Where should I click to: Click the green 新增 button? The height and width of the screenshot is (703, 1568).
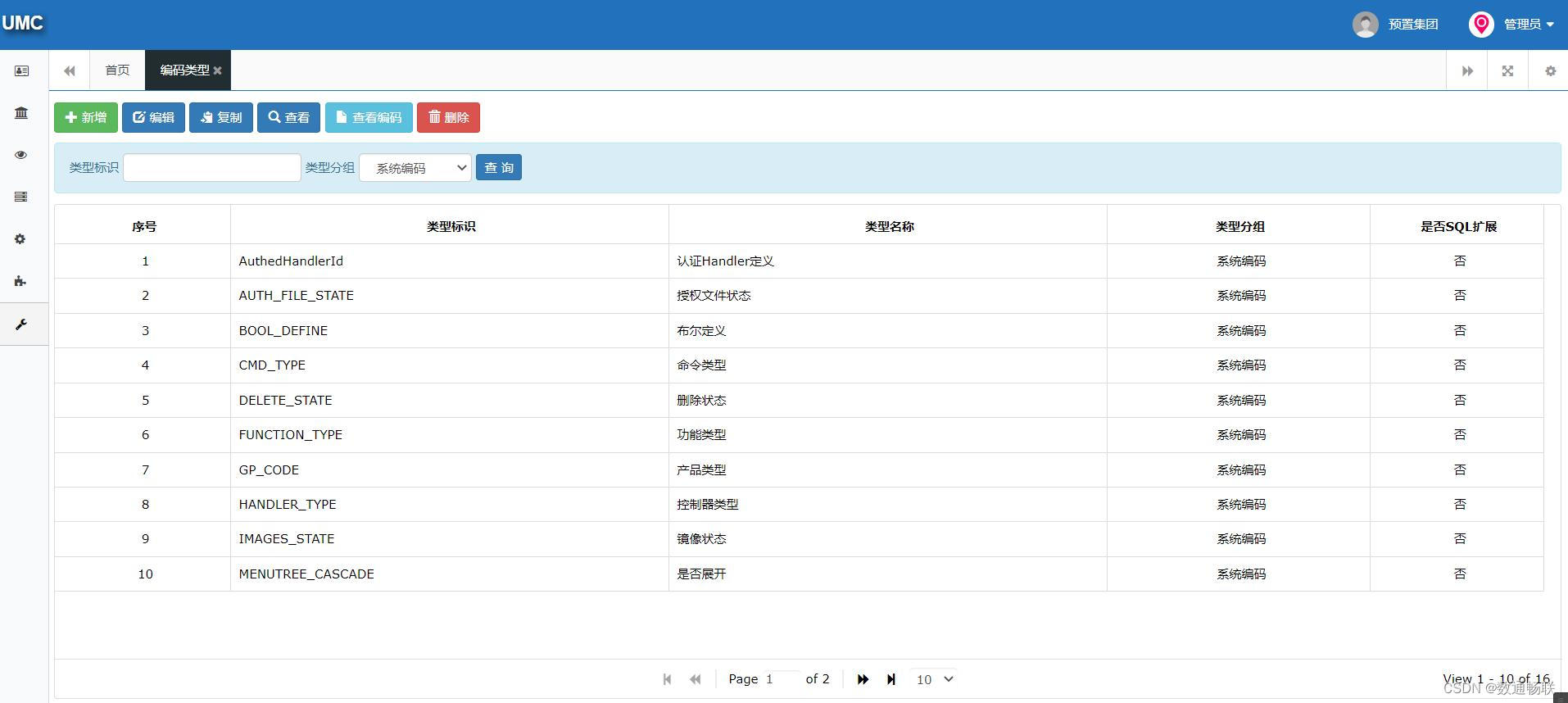[x=86, y=117]
